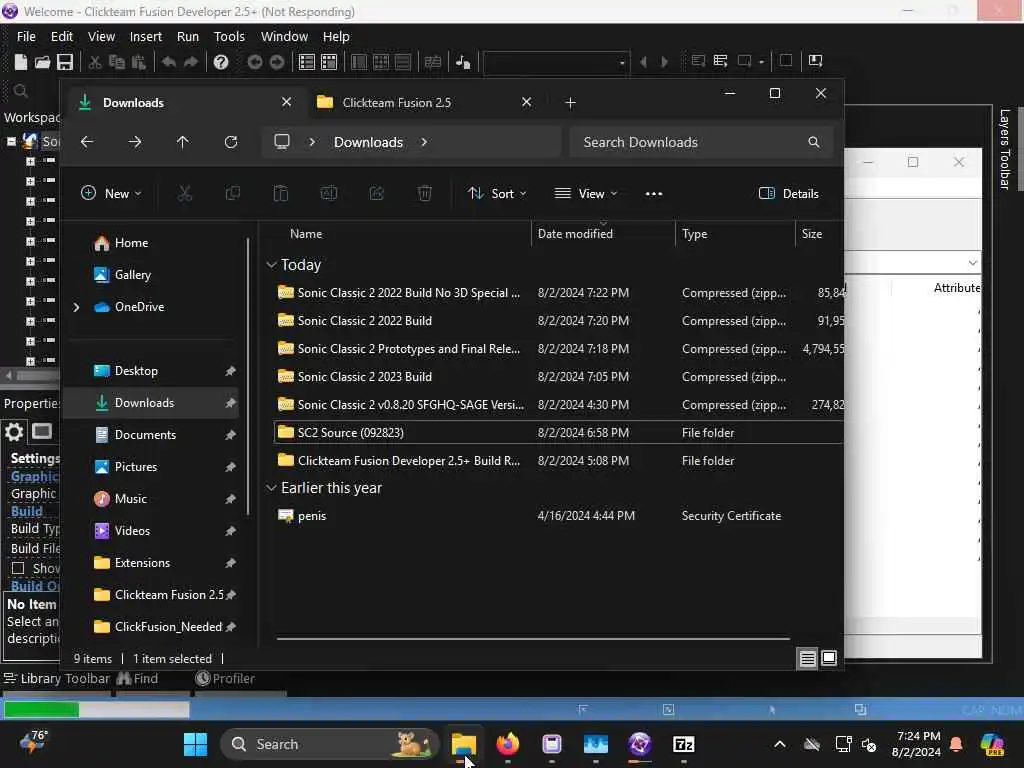Screen dimensions: 1024x768
Task: Open the Run menu
Action: point(187,37)
